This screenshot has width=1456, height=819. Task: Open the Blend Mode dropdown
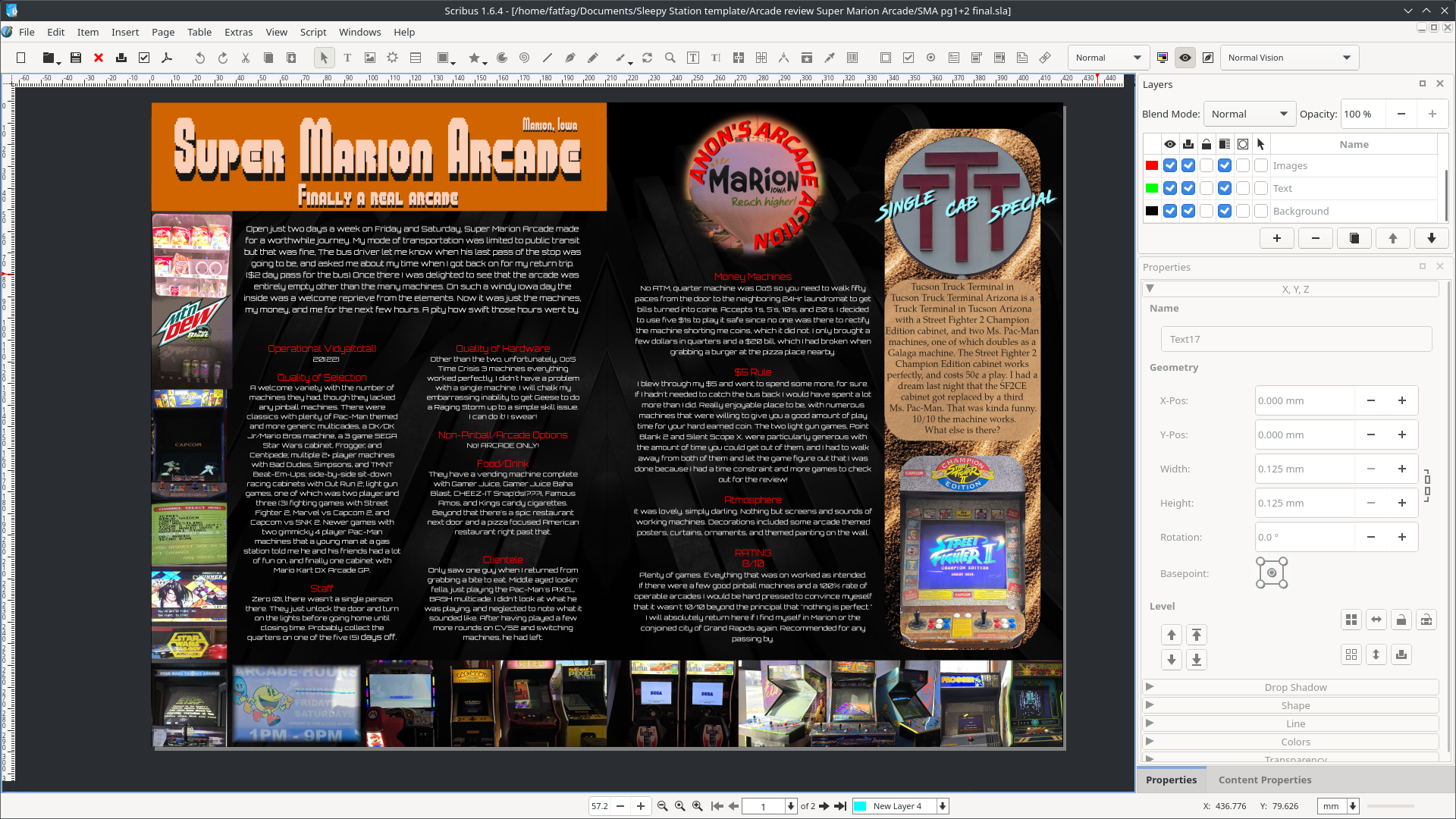tap(1249, 114)
